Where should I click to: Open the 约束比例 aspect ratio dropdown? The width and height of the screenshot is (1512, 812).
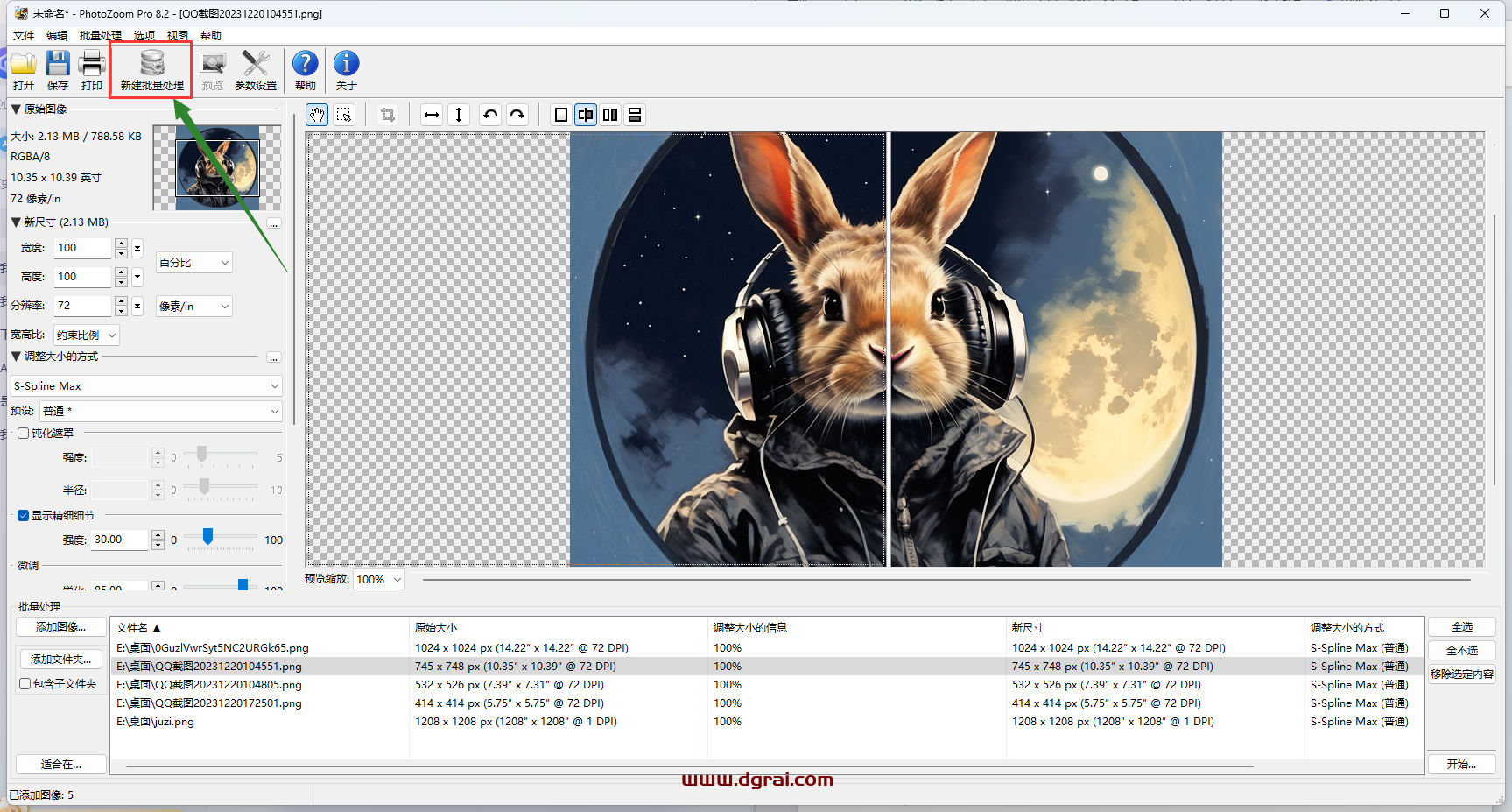click(x=87, y=335)
